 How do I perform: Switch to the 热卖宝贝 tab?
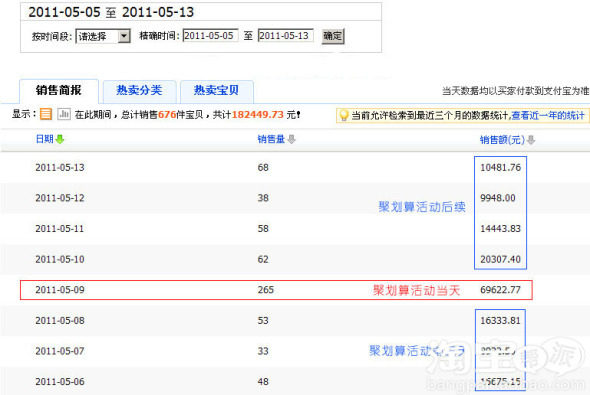point(216,91)
